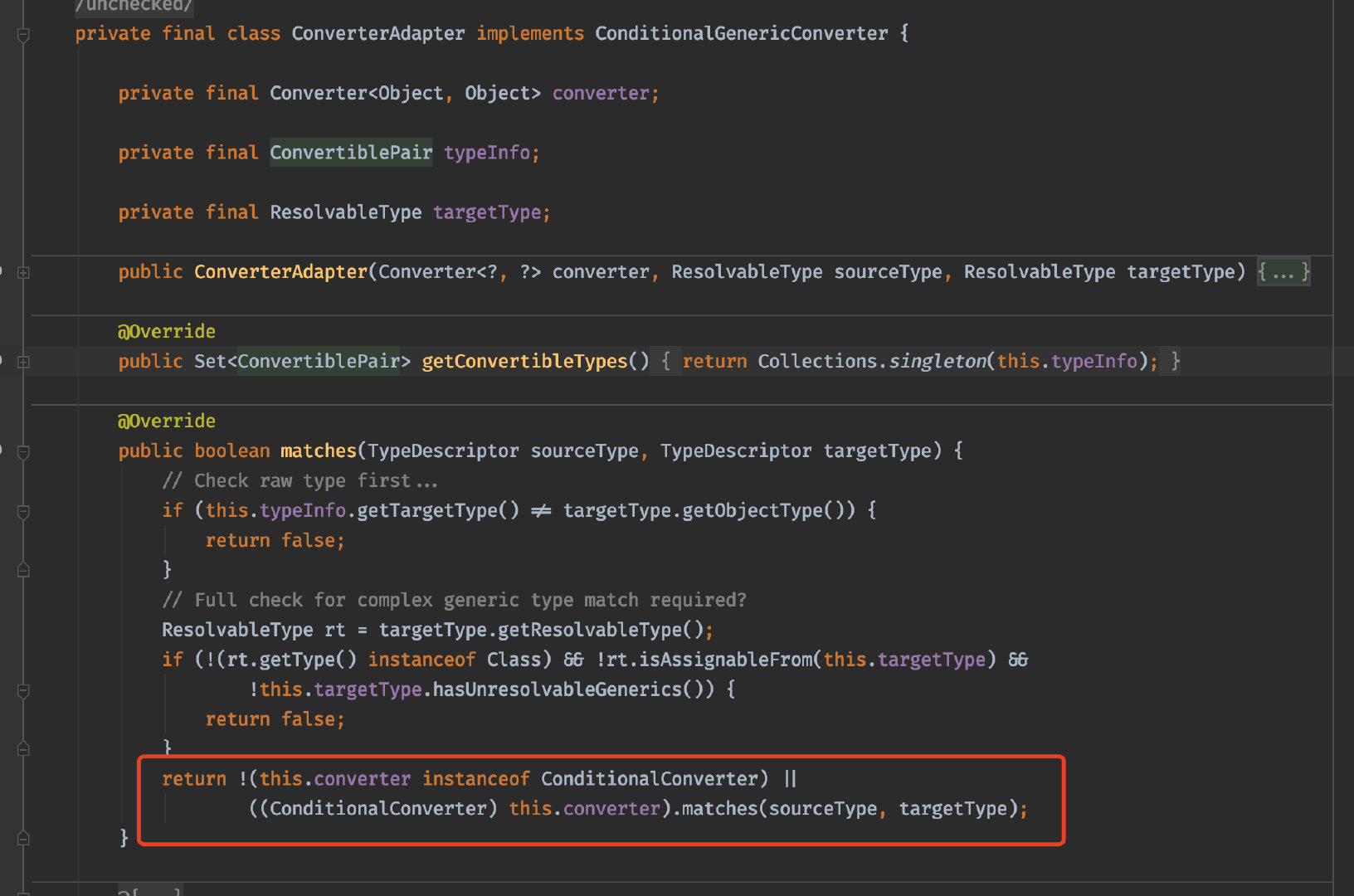Expand the opening brace of getConvertibleTypes

(665, 362)
